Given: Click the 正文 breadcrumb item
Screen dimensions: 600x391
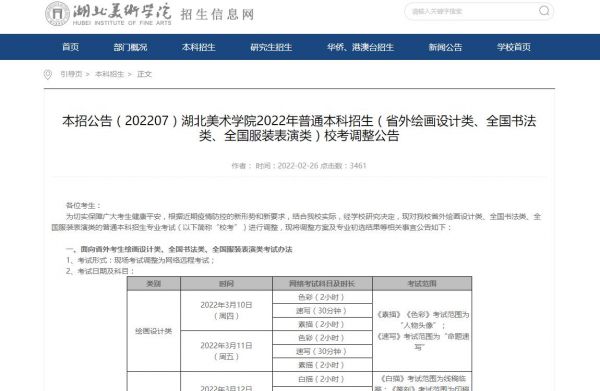Looking at the screenshot, I should 144,74.
